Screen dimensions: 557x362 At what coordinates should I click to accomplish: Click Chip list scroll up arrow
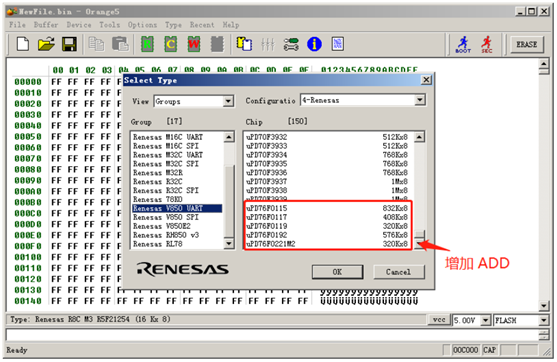(420, 137)
